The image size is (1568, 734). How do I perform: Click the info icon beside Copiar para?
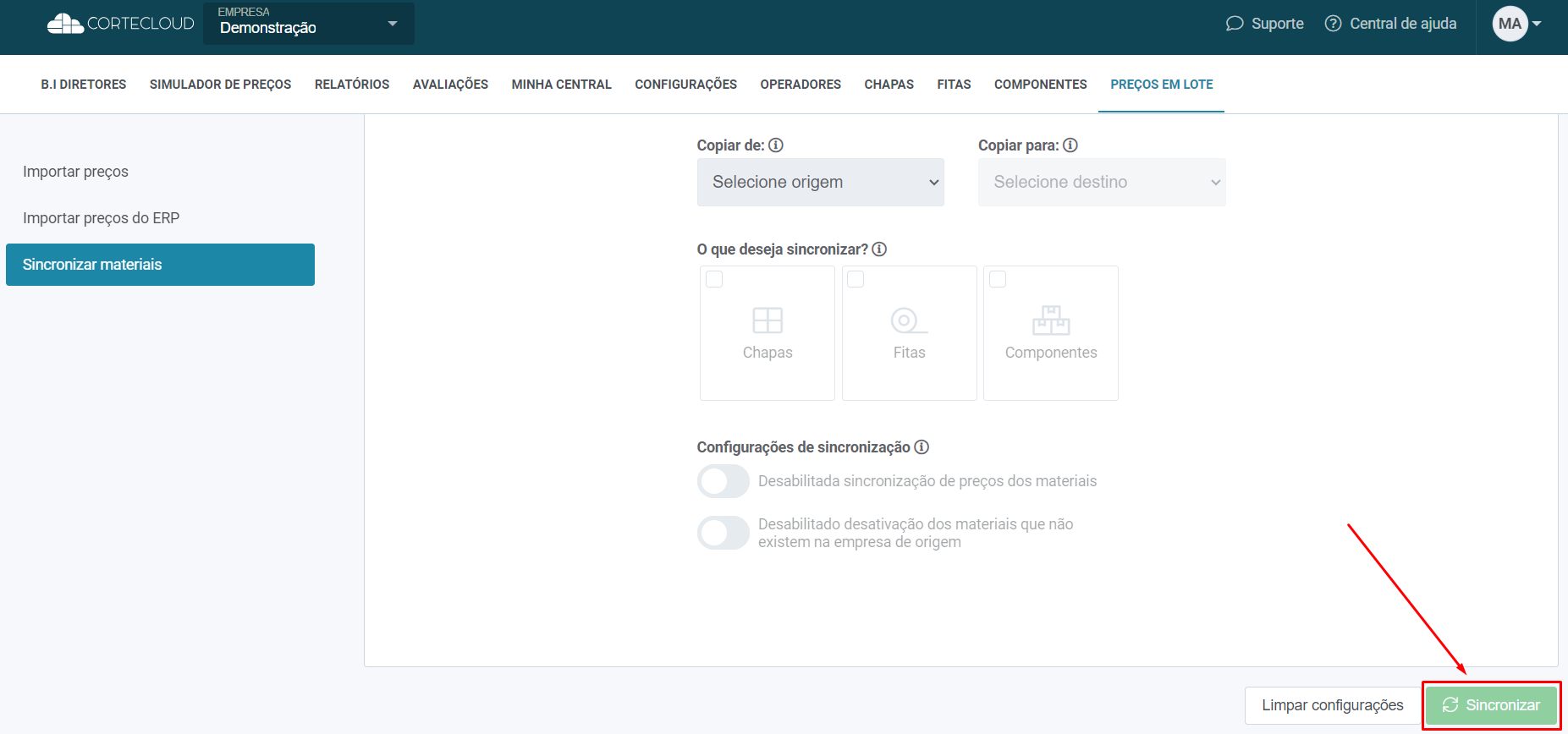tap(1070, 145)
